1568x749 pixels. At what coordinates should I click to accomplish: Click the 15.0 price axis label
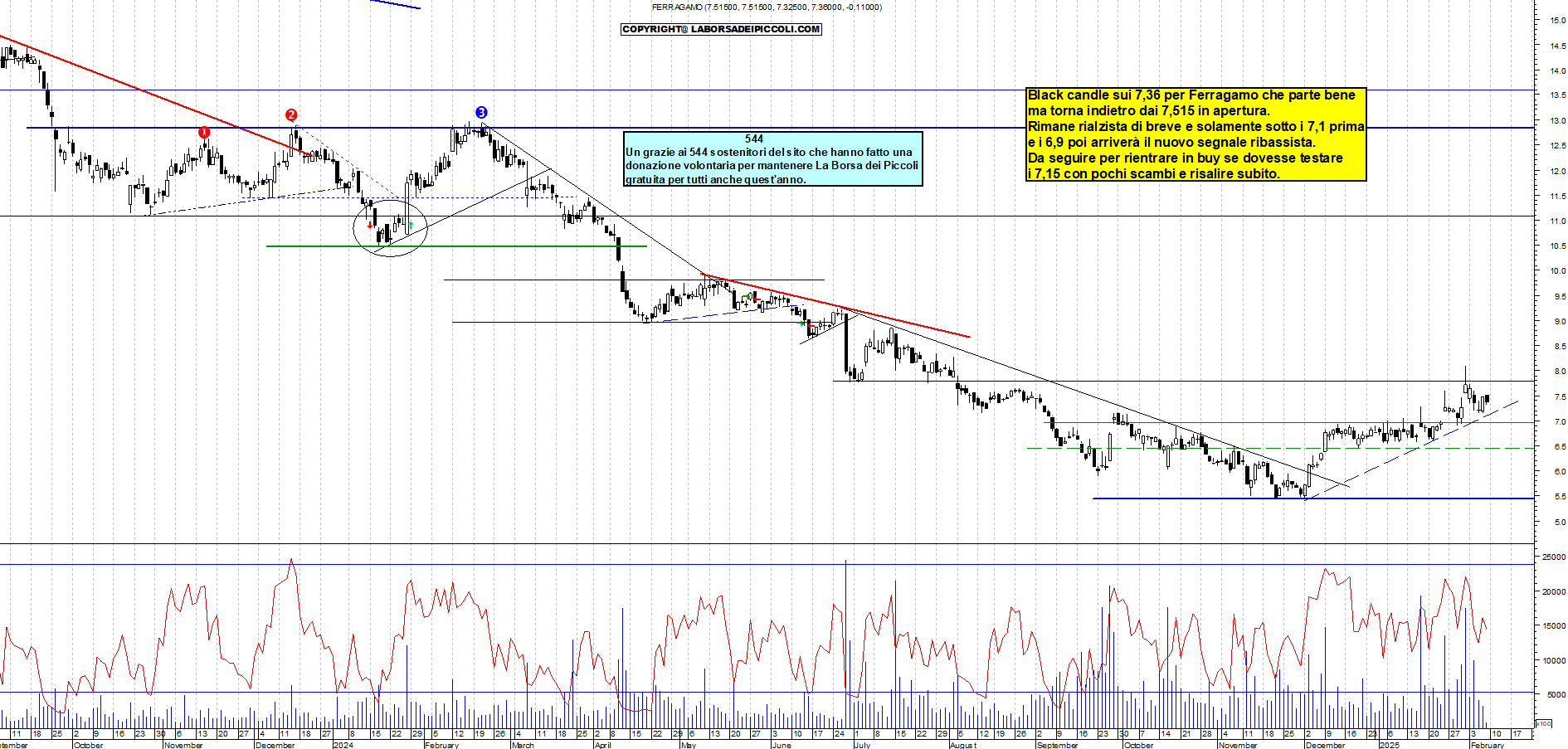click(x=1557, y=21)
